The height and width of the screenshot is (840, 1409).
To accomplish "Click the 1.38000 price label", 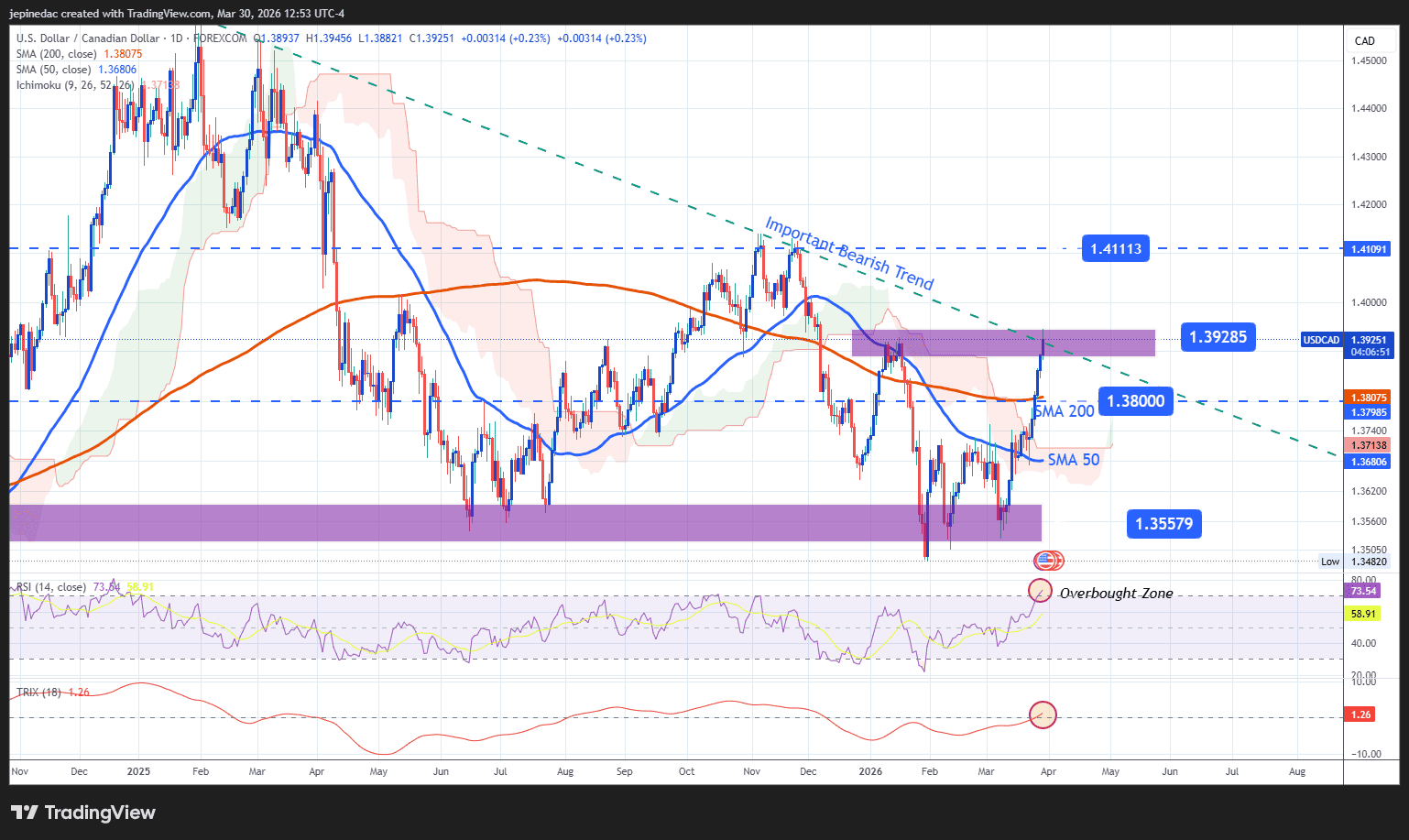I will point(1135,401).
